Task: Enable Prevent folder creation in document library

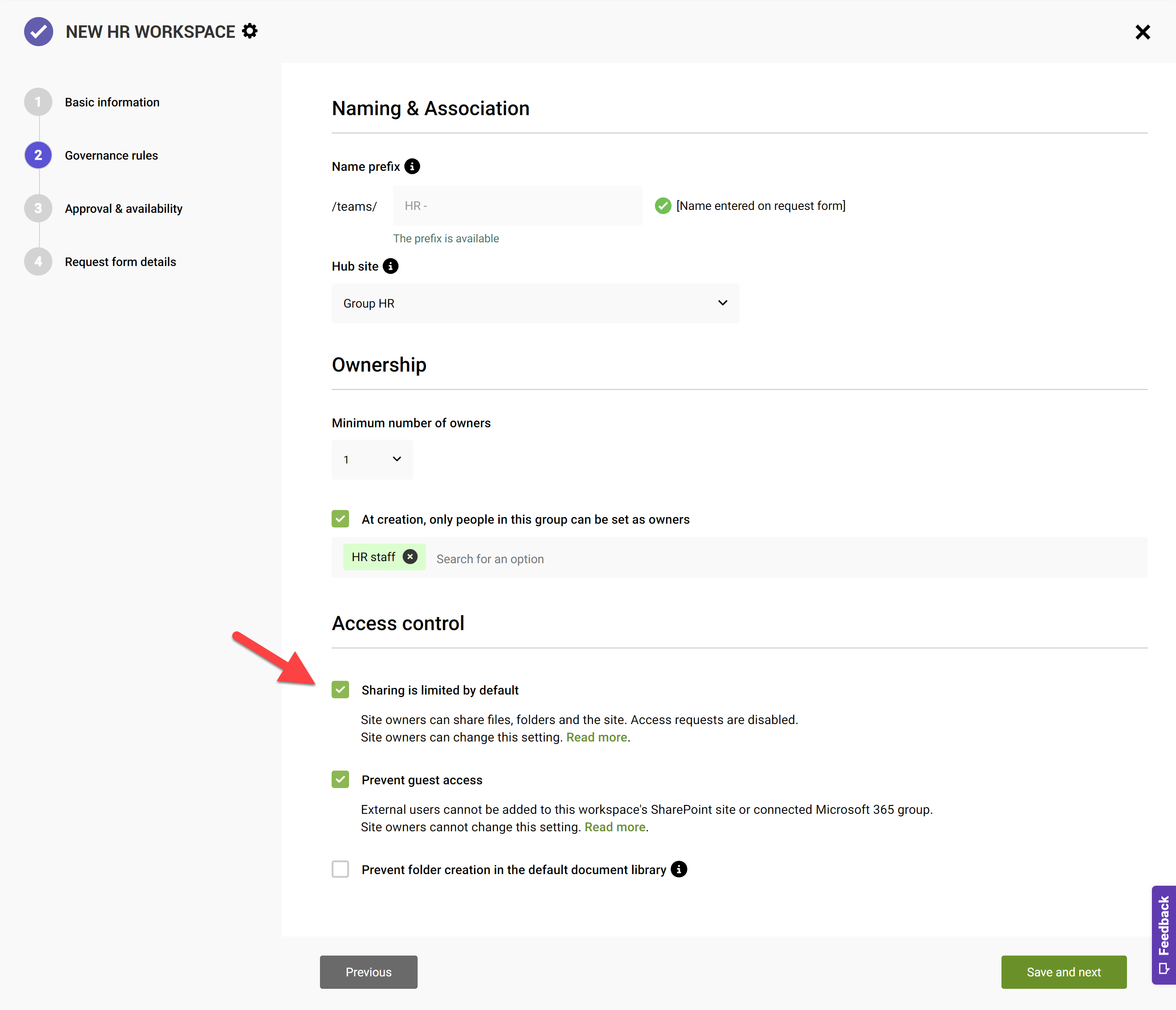Action: pyautogui.click(x=340, y=869)
